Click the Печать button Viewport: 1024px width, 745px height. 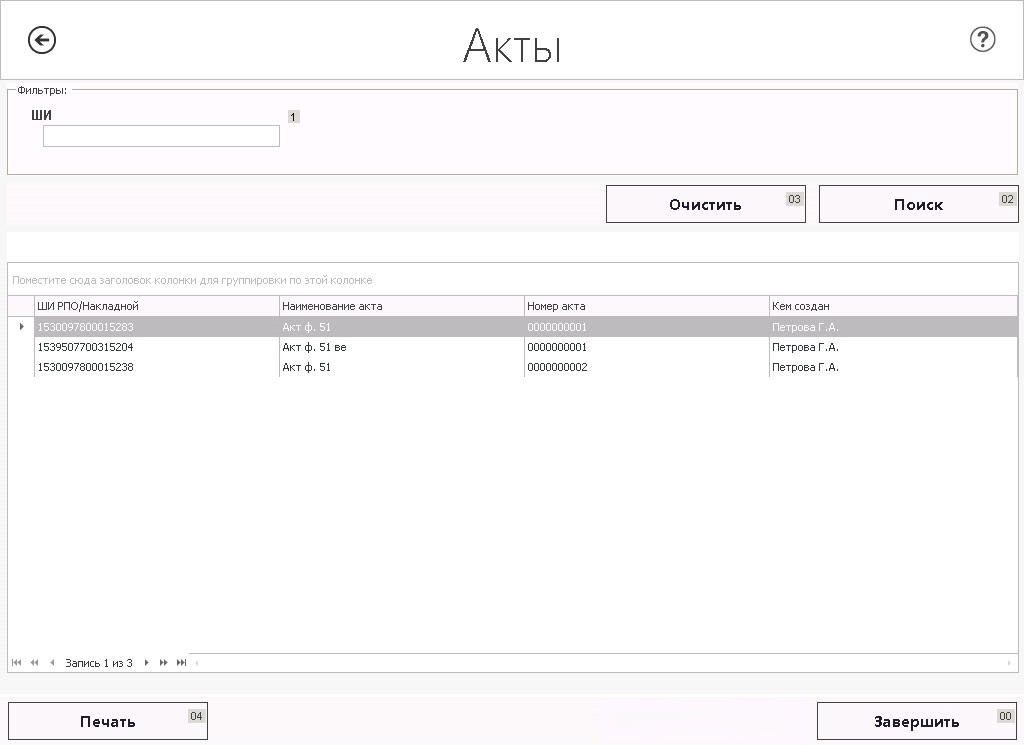click(108, 721)
